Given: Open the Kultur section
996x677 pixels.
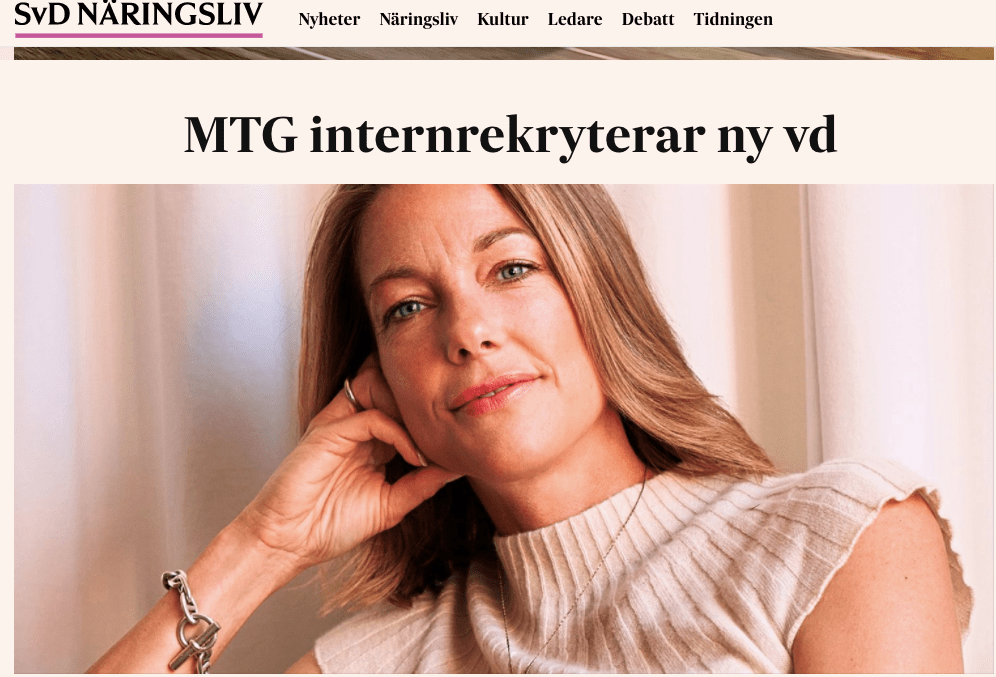Looking at the screenshot, I should click(502, 20).
